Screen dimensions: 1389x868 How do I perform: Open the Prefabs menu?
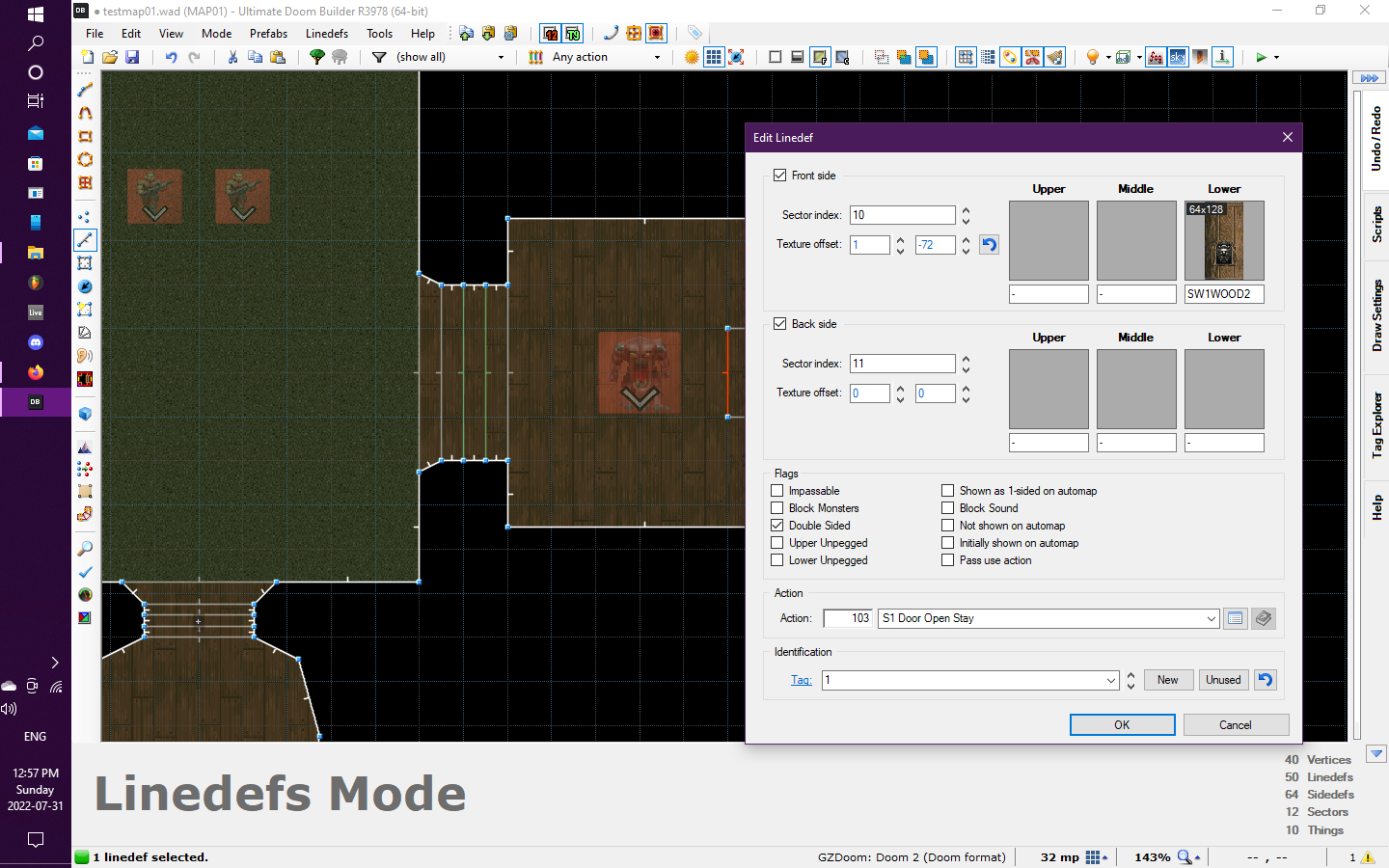coord(268,34)
